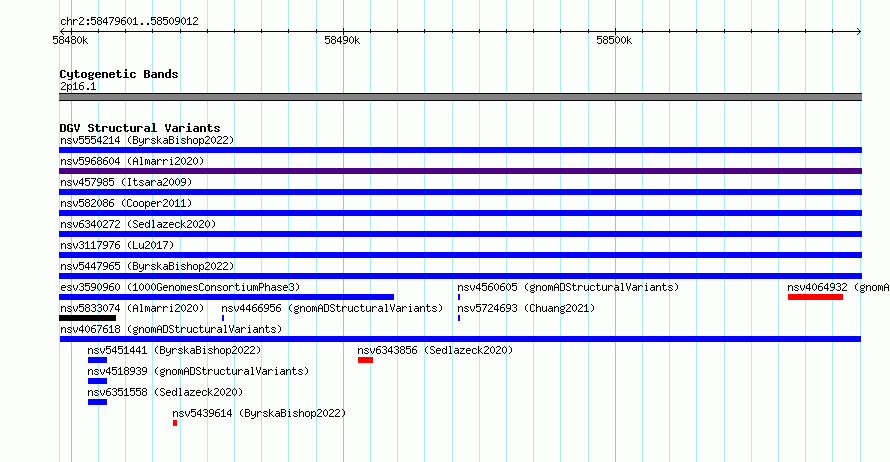
Task: Click the 58490k ruler label
Action: coord(342,40)
